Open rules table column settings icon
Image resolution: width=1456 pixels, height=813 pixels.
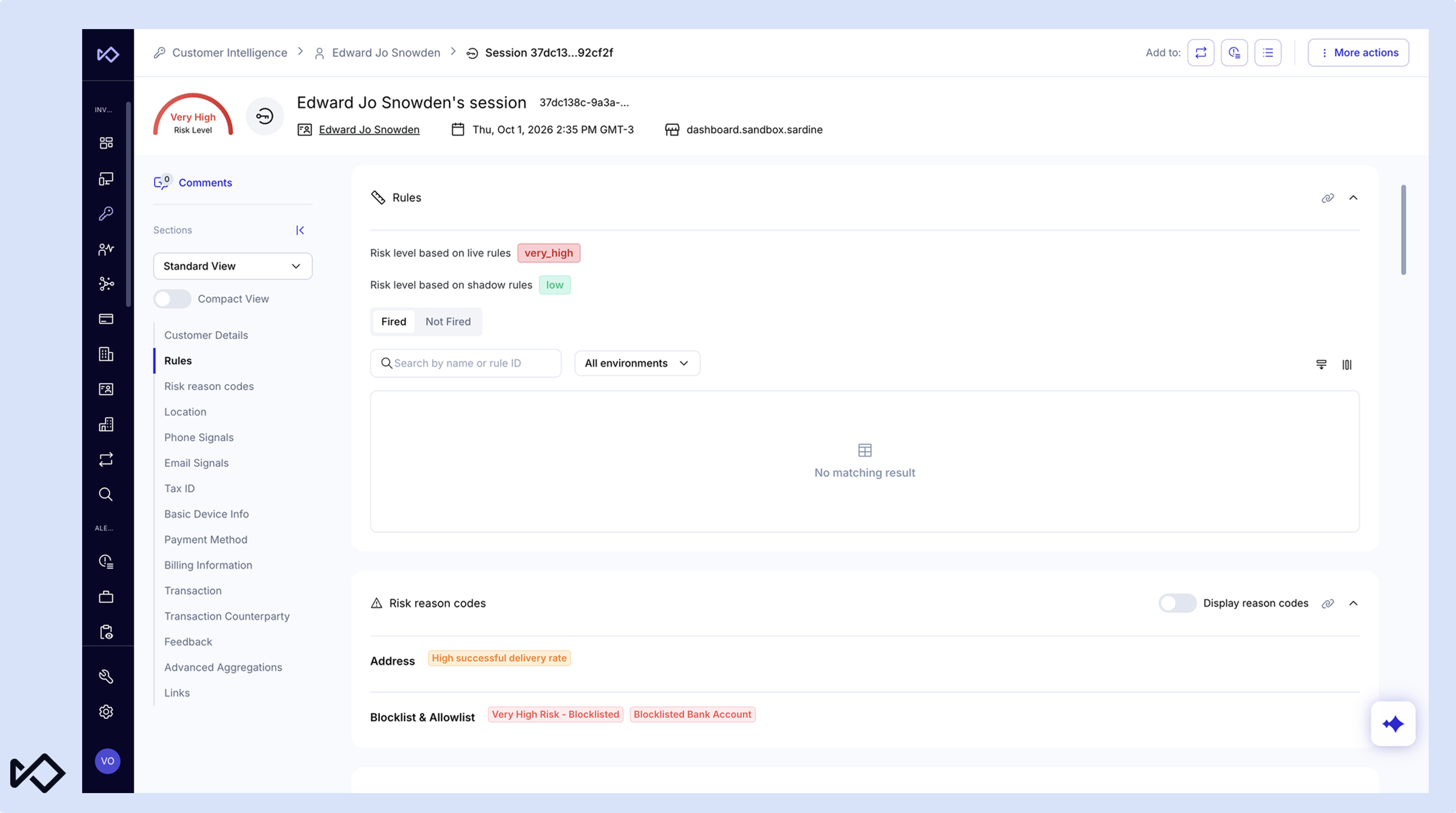tap(1347, 365)
